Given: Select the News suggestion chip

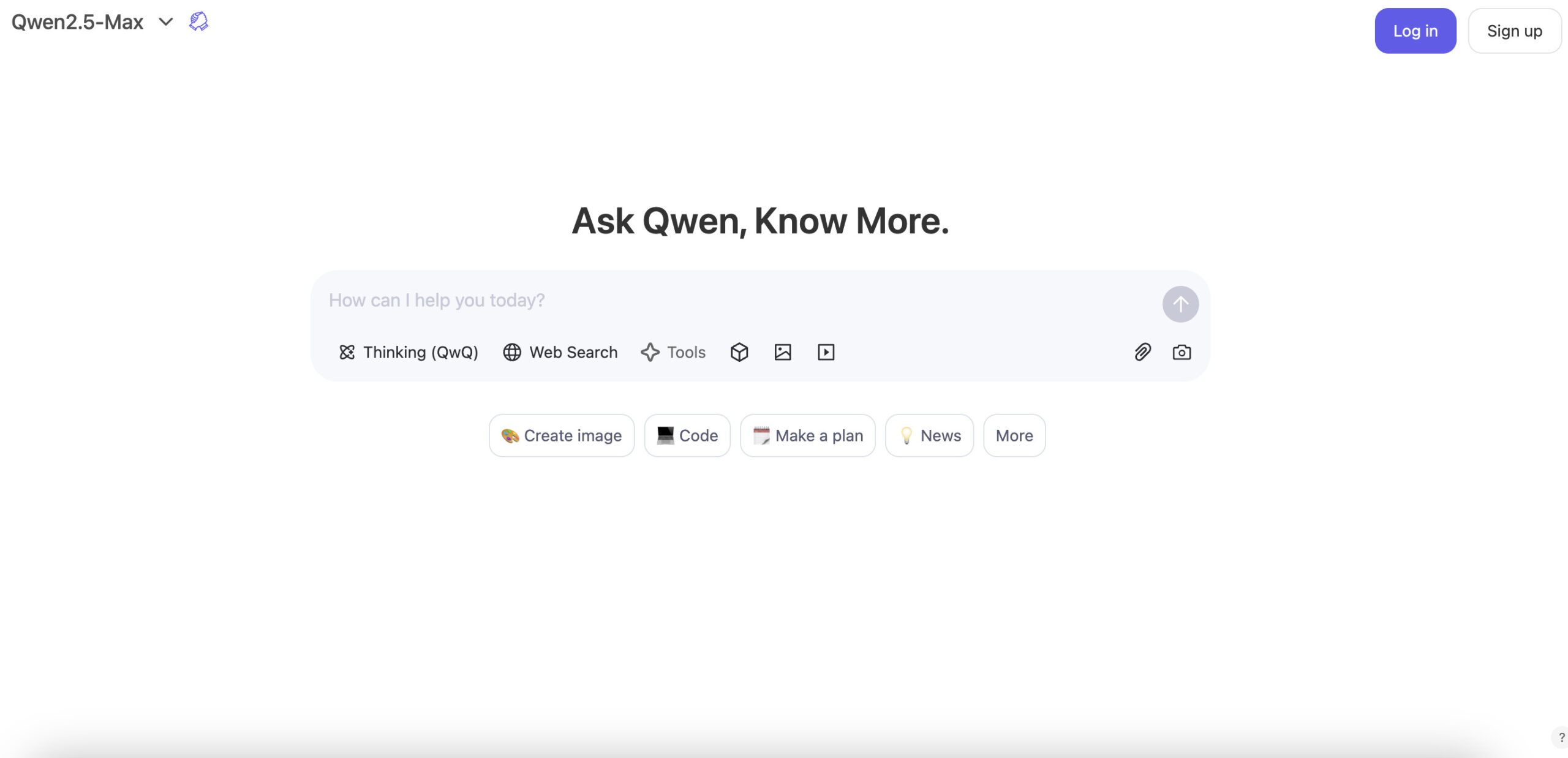Looking at the screenshot, I should [929, 435].
